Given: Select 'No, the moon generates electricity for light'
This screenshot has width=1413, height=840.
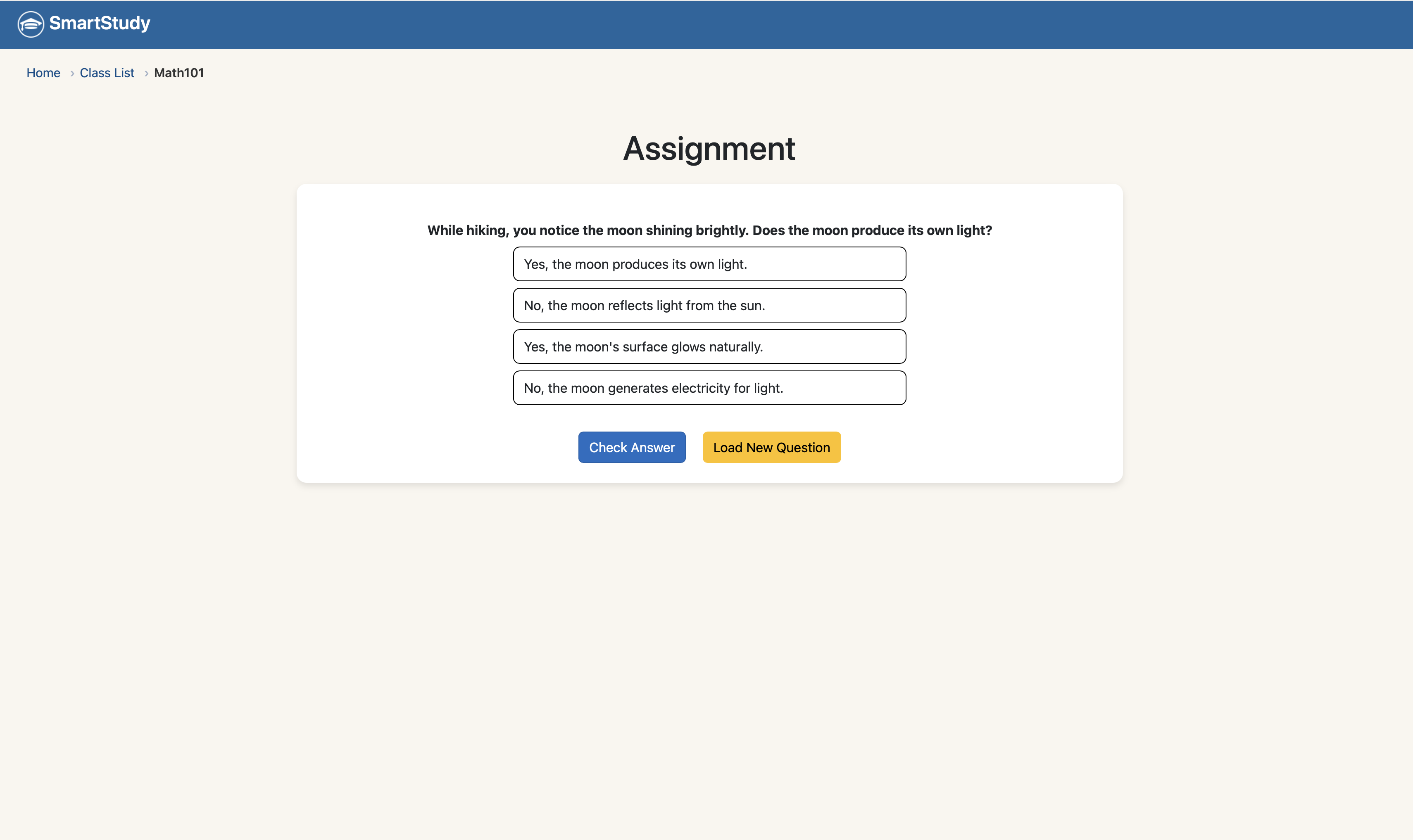Looking at the screenshot, I should [x=709, y=388].
